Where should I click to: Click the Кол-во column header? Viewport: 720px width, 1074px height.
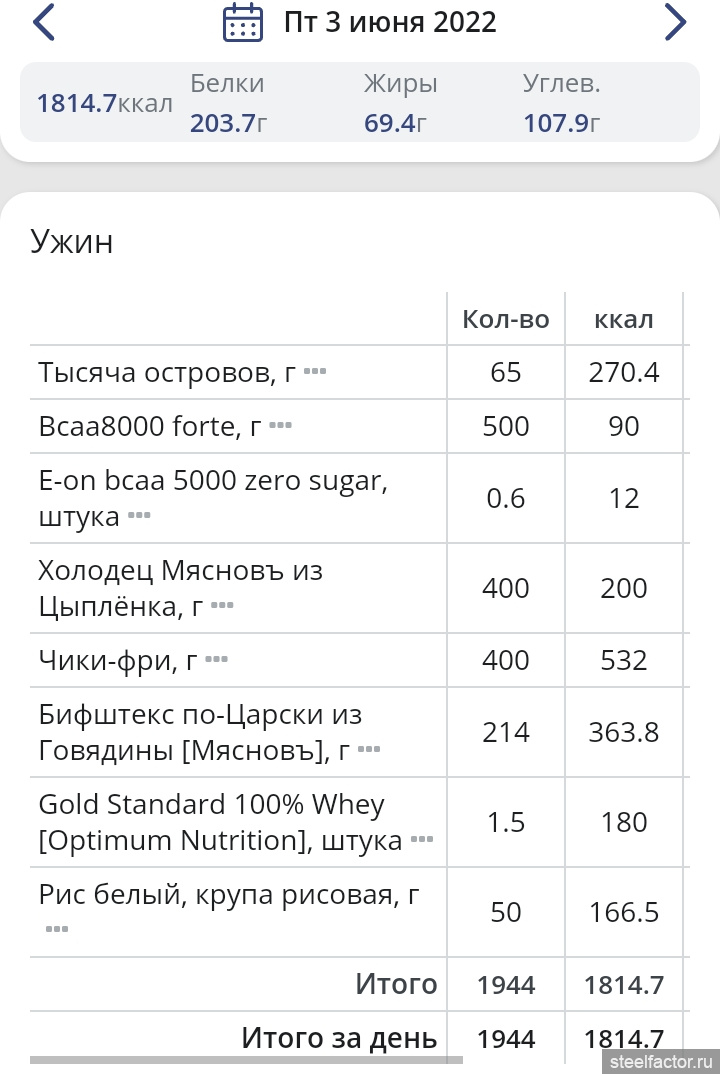point(506,319)
